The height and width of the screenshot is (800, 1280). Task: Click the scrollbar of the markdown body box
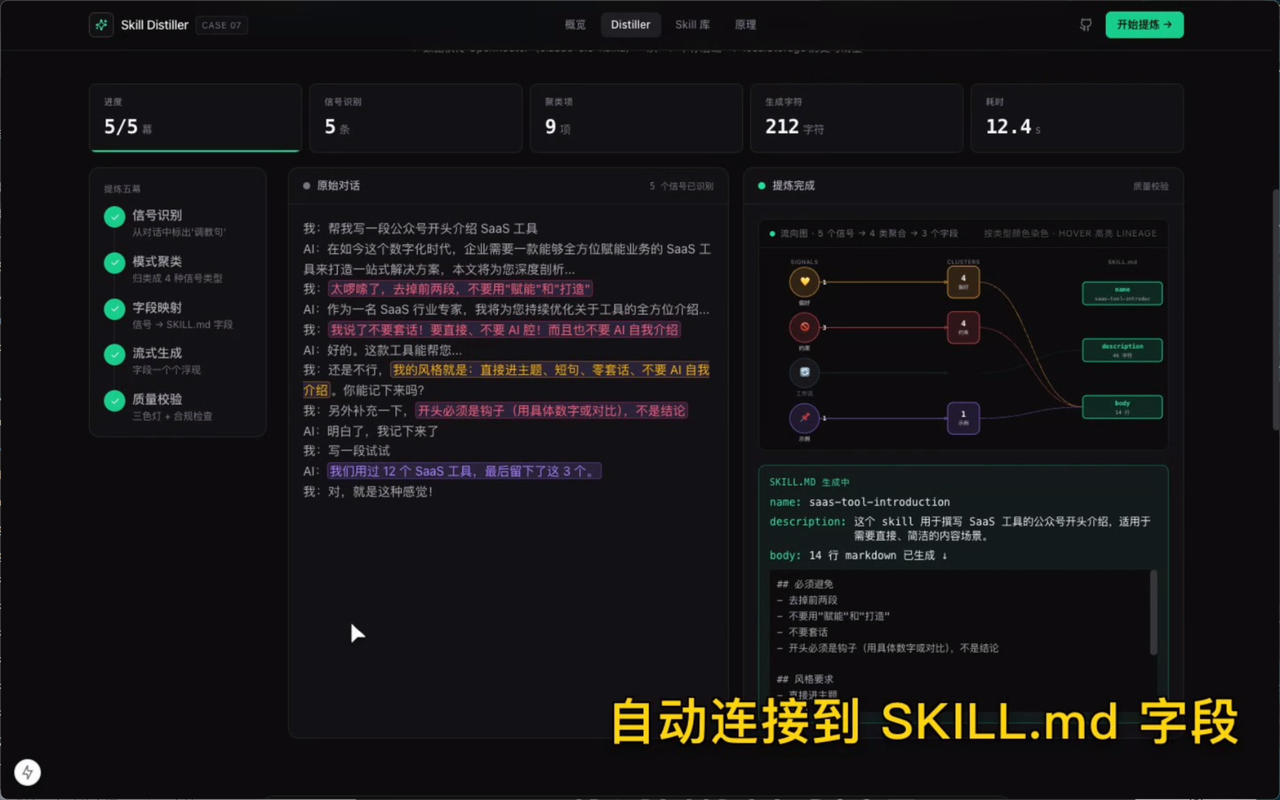(x=1153, y=612)
